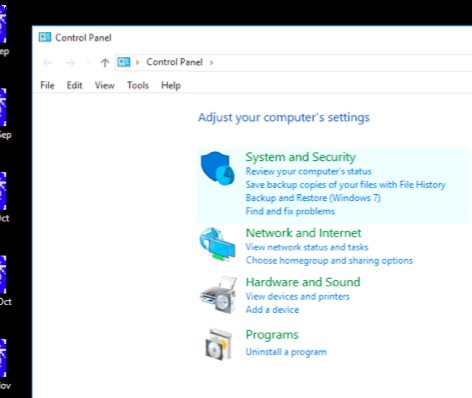Click the Control Panel title bar icon
The height and width of the screenshot is (398, 472).
point(45,37)
